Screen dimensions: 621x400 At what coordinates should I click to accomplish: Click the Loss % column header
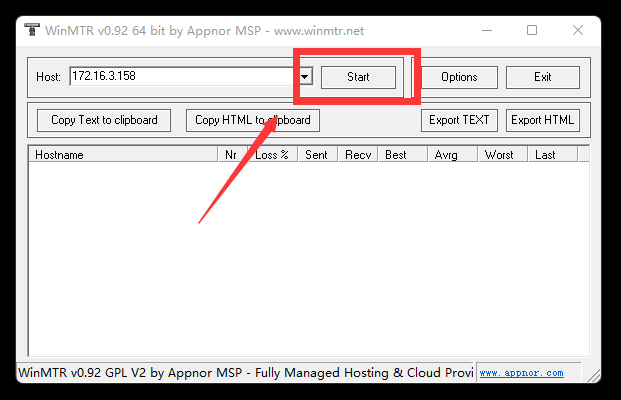click(x=272, y=154)
